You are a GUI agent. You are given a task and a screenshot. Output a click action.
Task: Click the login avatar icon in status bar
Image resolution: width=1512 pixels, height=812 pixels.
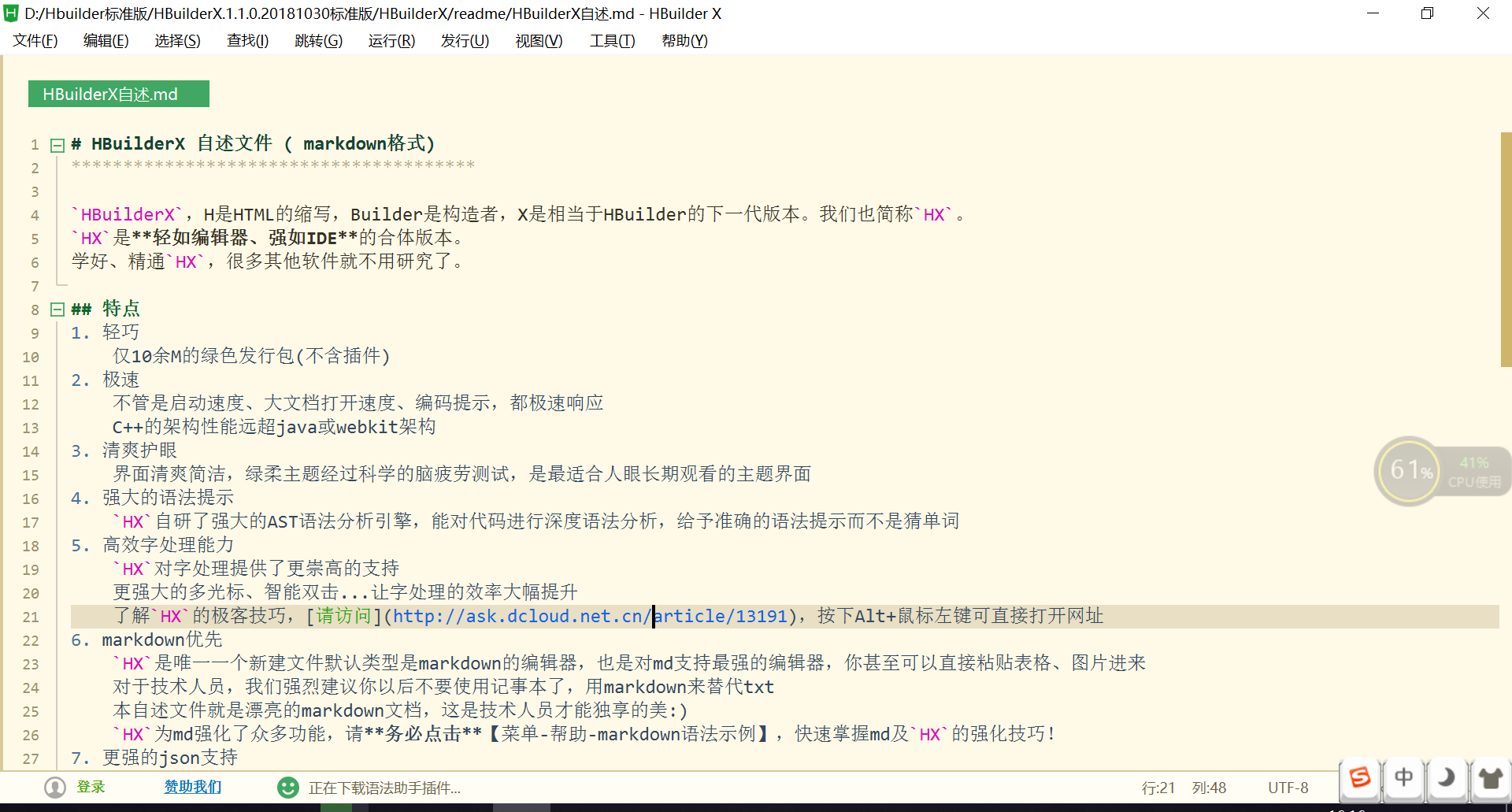[55, 788]
